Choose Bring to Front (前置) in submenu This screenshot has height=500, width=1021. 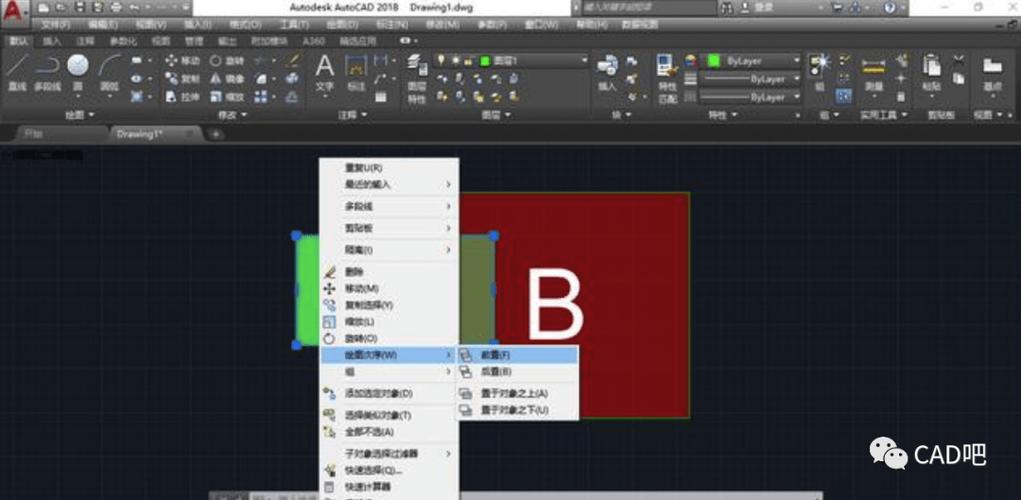click(518, 355)
